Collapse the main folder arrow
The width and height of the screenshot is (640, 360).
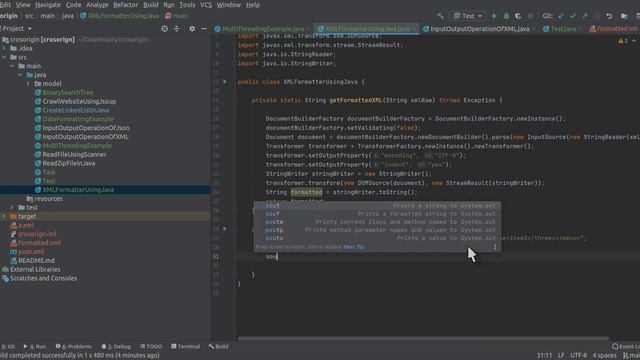(12, 66)
